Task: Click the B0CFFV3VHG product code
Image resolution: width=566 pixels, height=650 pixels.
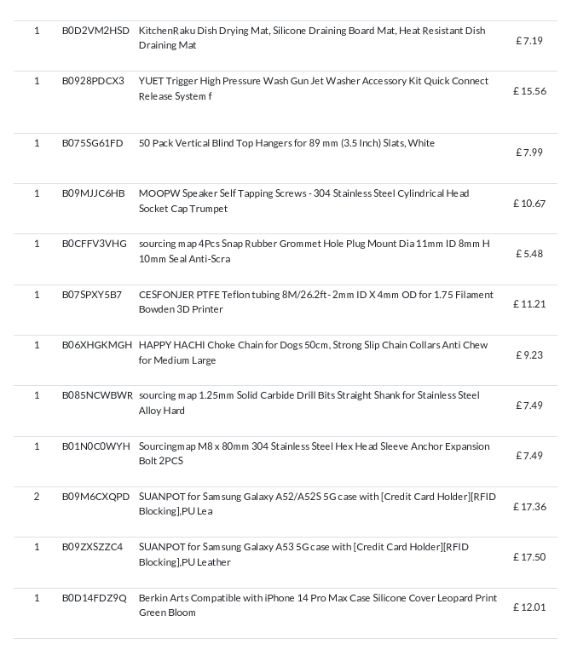Action: (94, 244)
